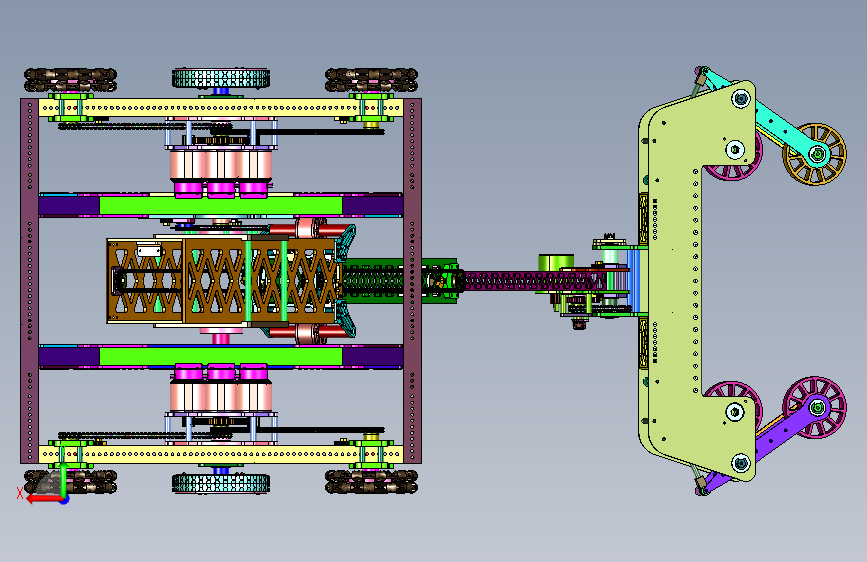Select the bottom center teal traction wheel
This screenshot has height=562, width=867.
221,483
